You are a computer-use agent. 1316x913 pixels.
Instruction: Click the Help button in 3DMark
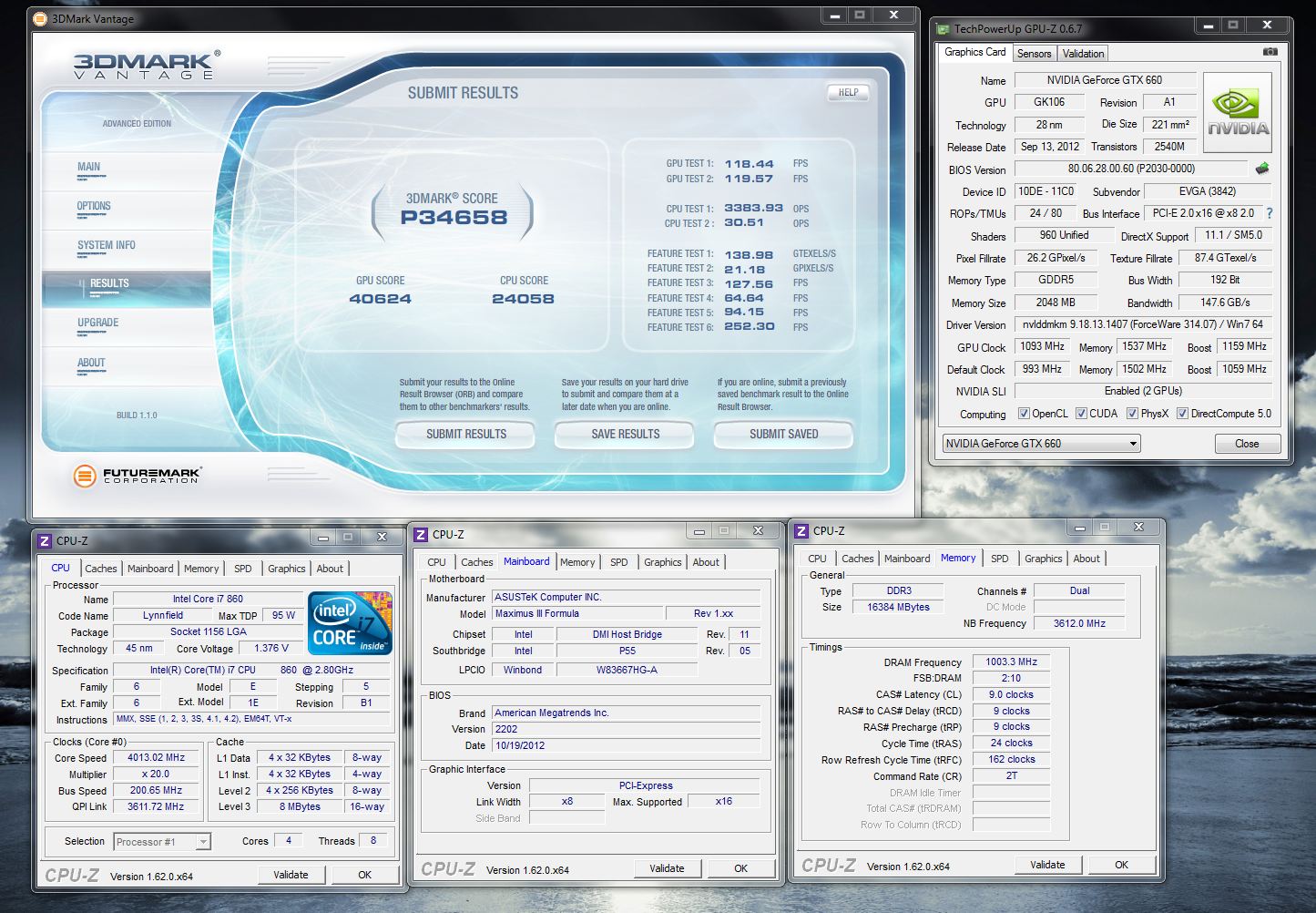tap(848, 92)
